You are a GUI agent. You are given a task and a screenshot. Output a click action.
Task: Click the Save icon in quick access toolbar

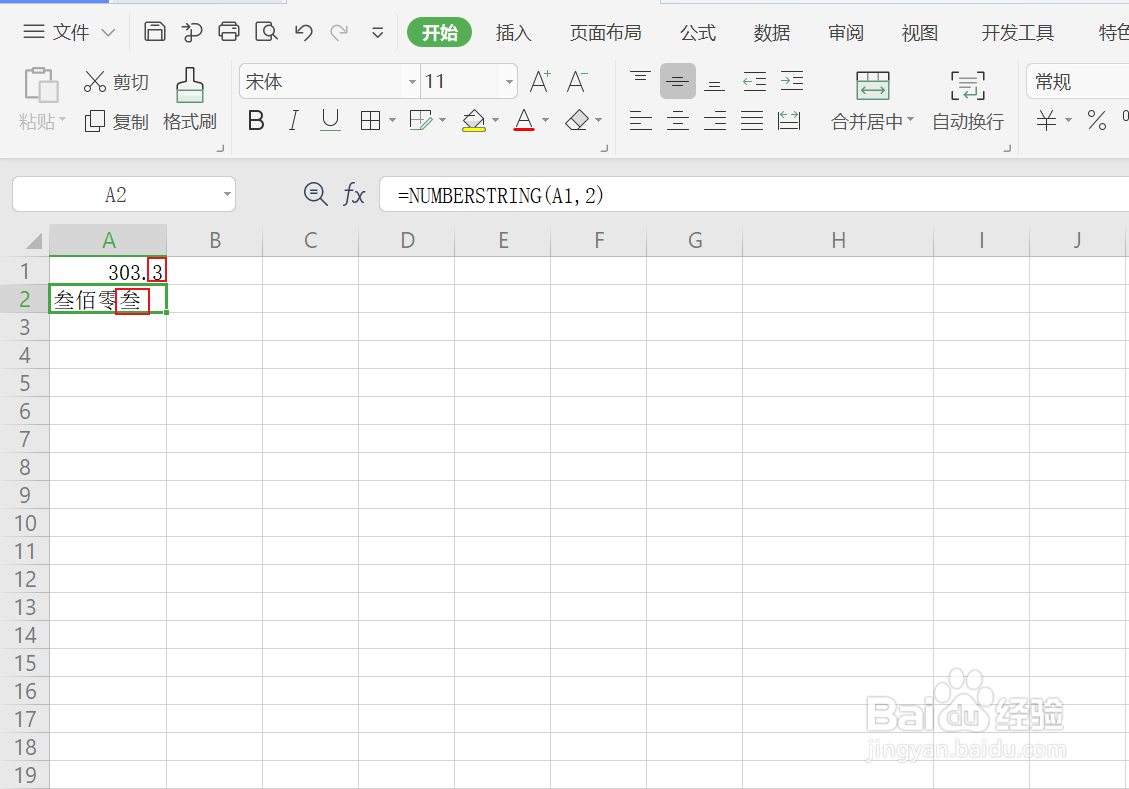click(x=155, y=32)
